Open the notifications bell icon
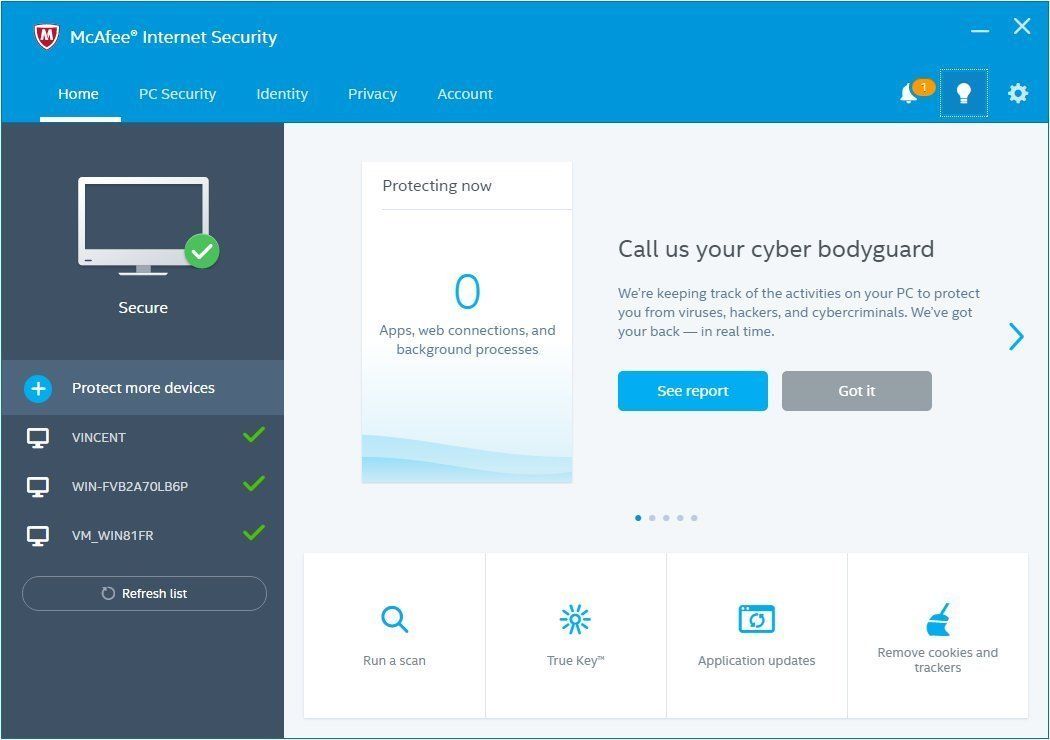Screen dimensions: 1050x740 pos(909,93)
